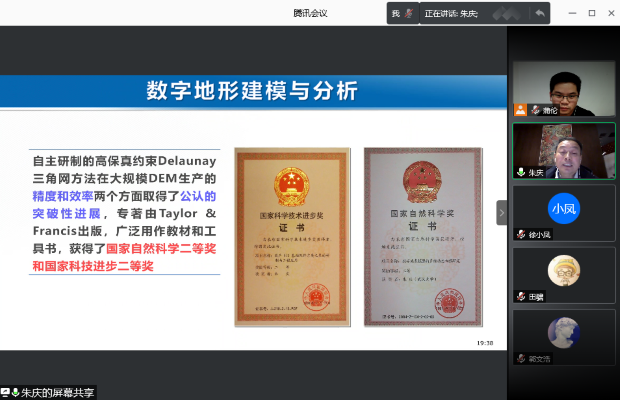Click muted mic icon beside 郭文浩

(x=520, y=358)
